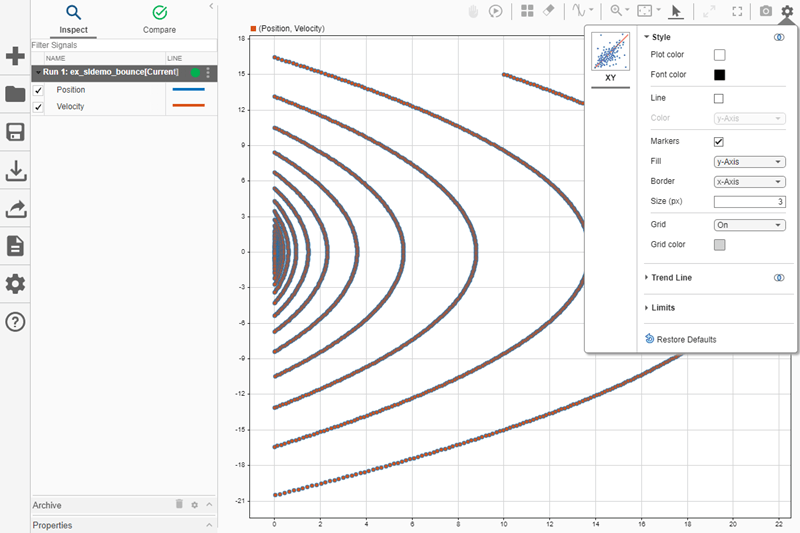The width and height of the screenshot is (800, 533).
Task: Click Restore Defaults
Action: click(x=686, y=340)
